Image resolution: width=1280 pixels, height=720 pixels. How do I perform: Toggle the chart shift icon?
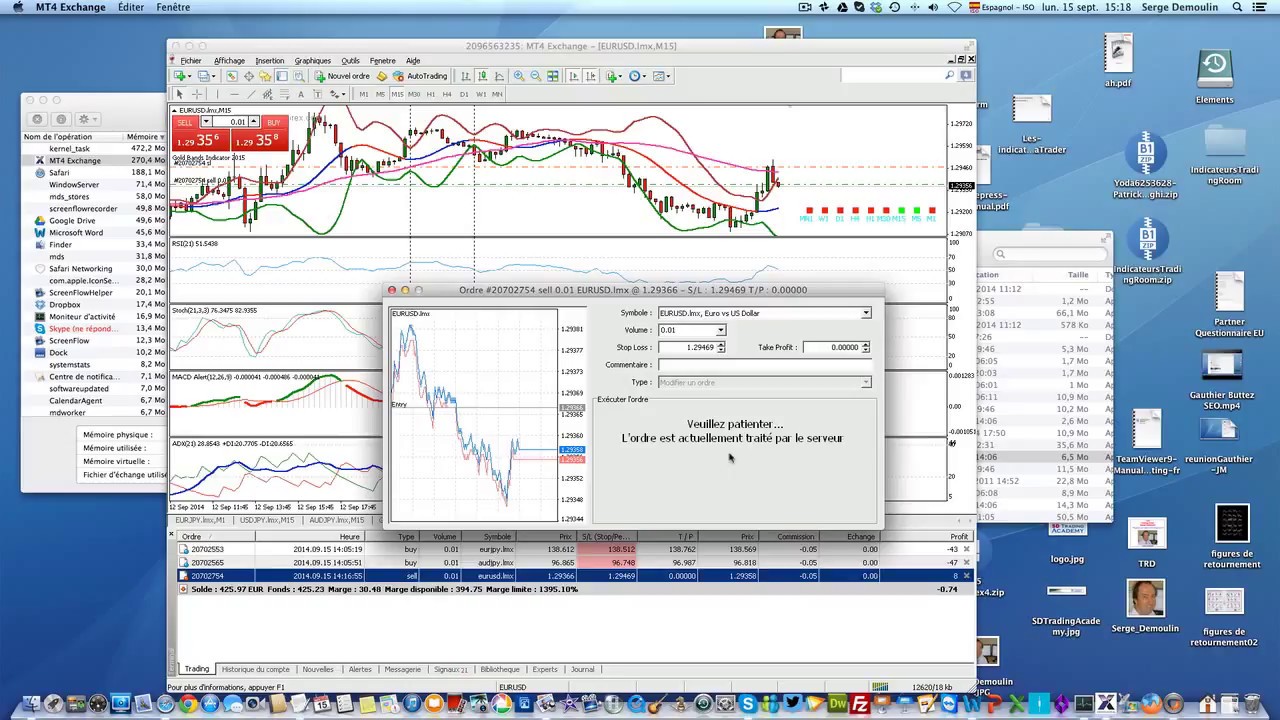click(590, 76)
